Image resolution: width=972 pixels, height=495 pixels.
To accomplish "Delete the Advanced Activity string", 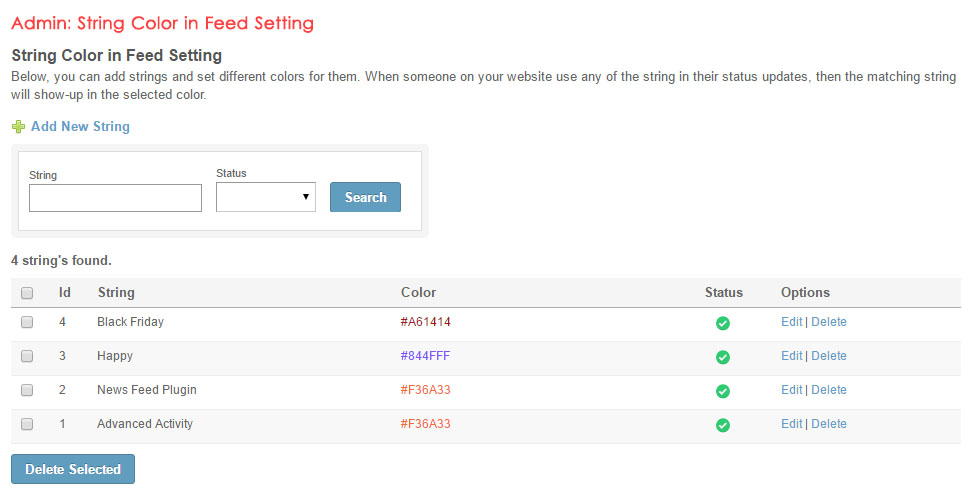I will coord(829,424).
